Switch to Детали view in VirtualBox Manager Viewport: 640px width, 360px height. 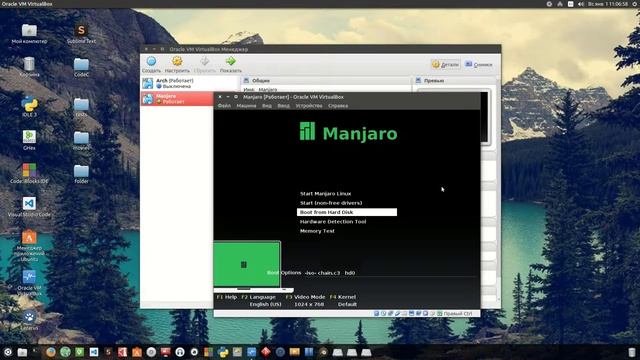coord(445,64)
